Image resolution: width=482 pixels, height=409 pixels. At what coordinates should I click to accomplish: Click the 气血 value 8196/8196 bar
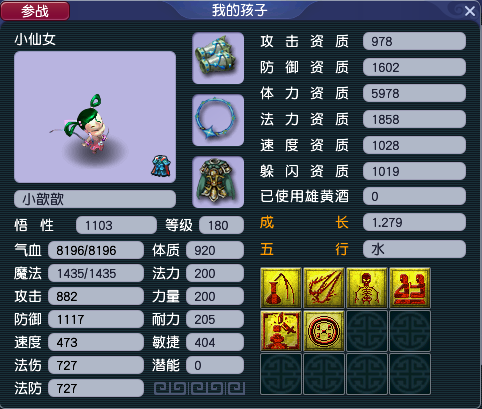click(96, 250)
